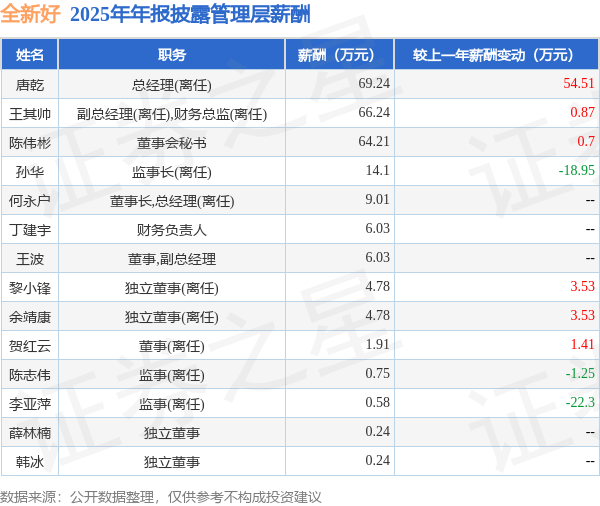
Task: Click the position 董事长,总经理(离任)
Action: [x=172, y=201]
